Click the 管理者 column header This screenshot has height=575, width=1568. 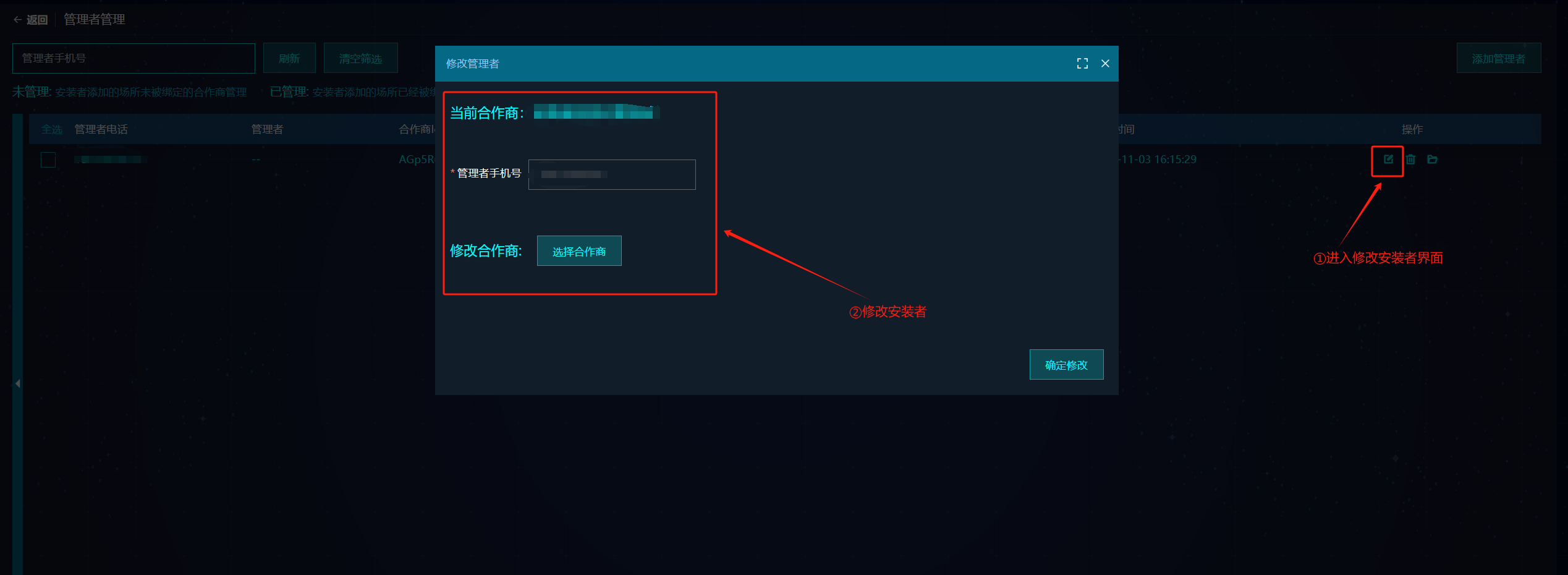click(267, 129)
